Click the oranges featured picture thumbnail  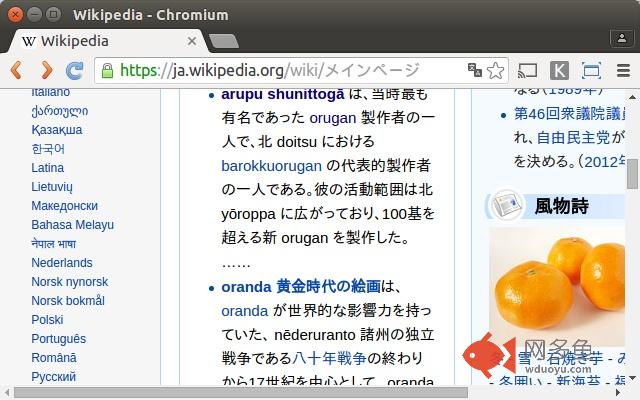557,287
